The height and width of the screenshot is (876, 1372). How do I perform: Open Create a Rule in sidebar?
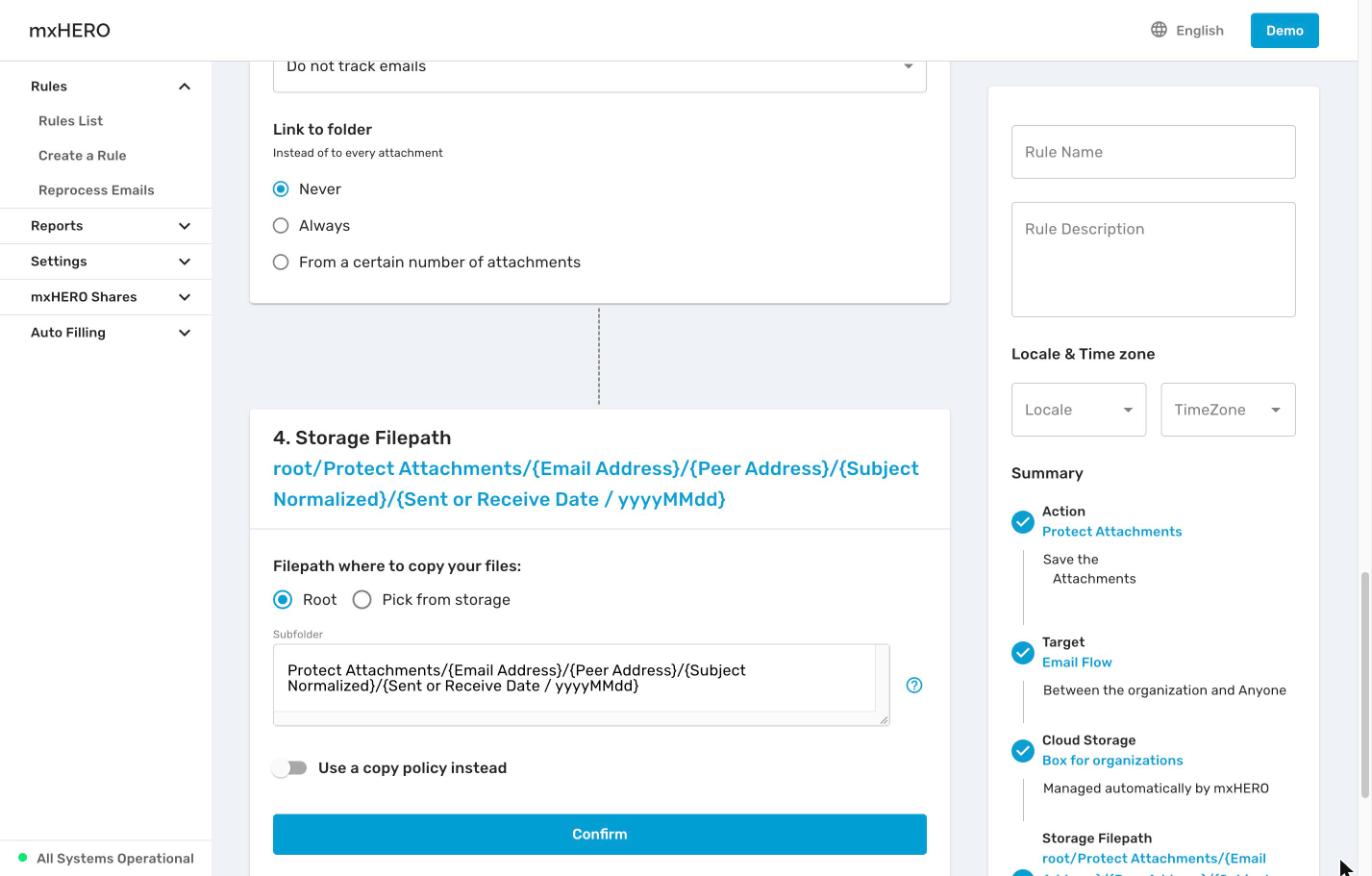[82, 156]
